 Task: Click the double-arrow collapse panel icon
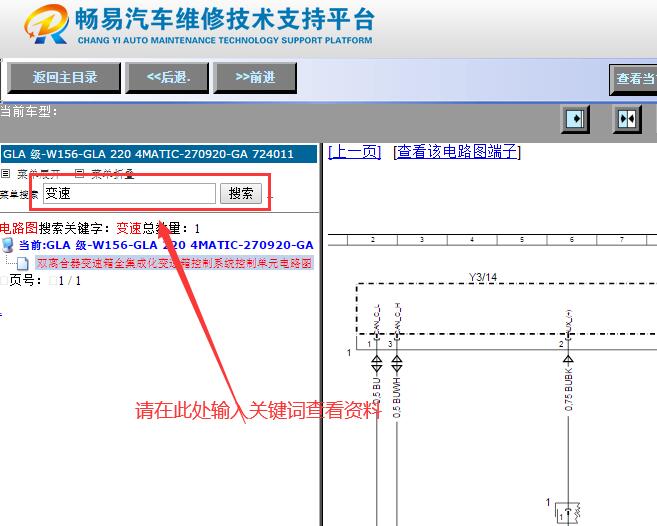pos(627,119)
